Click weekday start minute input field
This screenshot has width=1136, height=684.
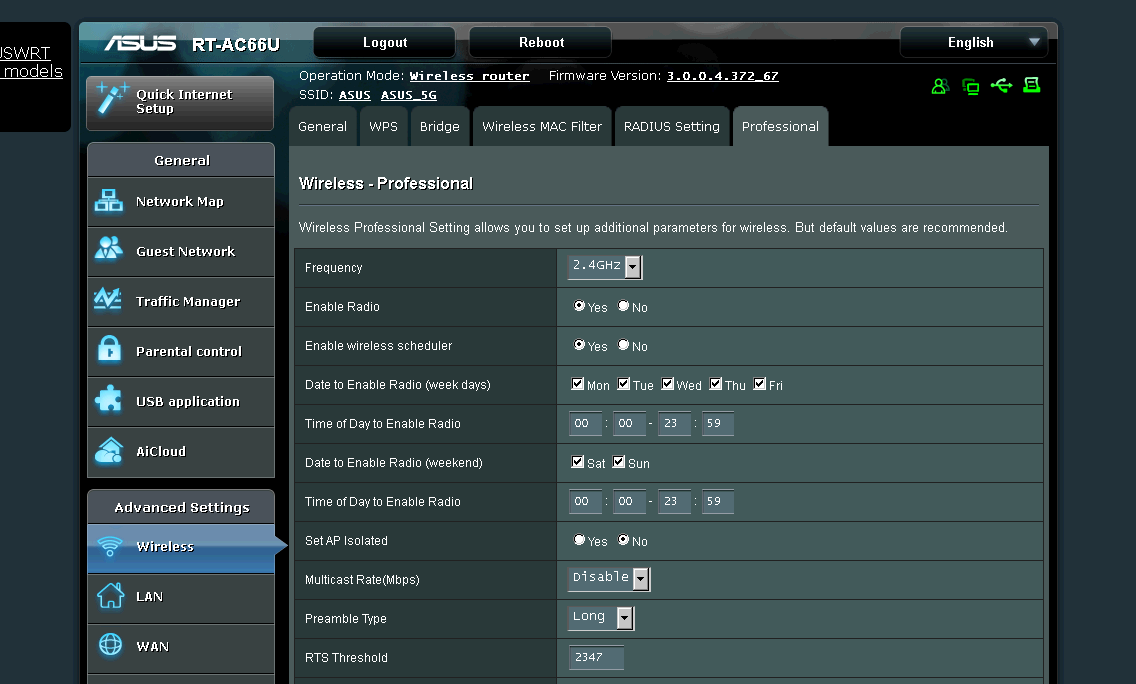(x=630, y=423)
